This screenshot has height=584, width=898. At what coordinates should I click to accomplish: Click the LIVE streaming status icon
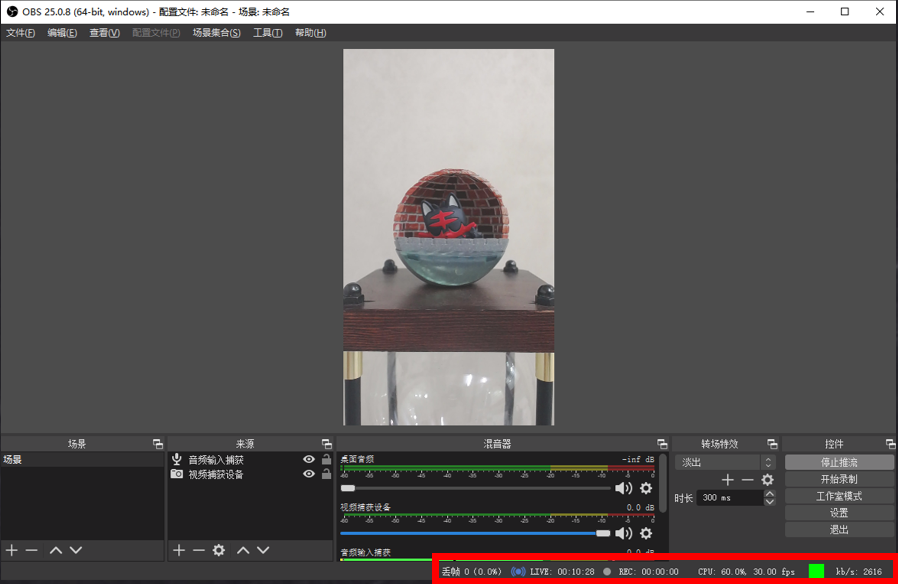tap(518, 571)
